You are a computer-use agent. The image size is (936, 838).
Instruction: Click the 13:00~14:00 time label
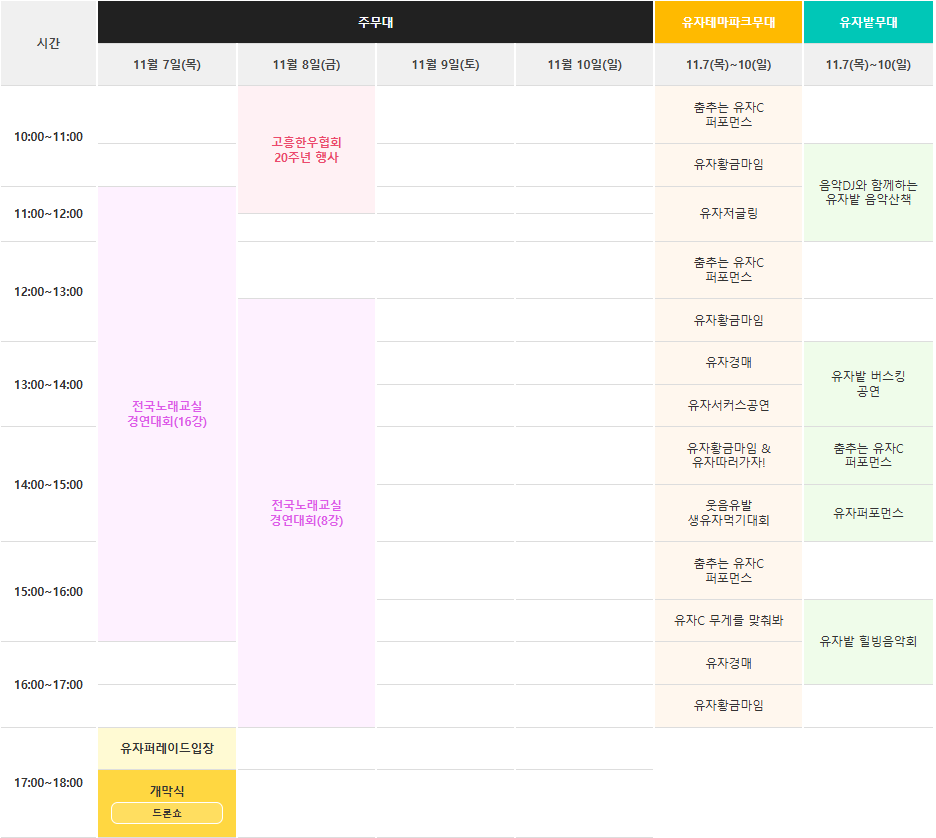tap(48, 384)
